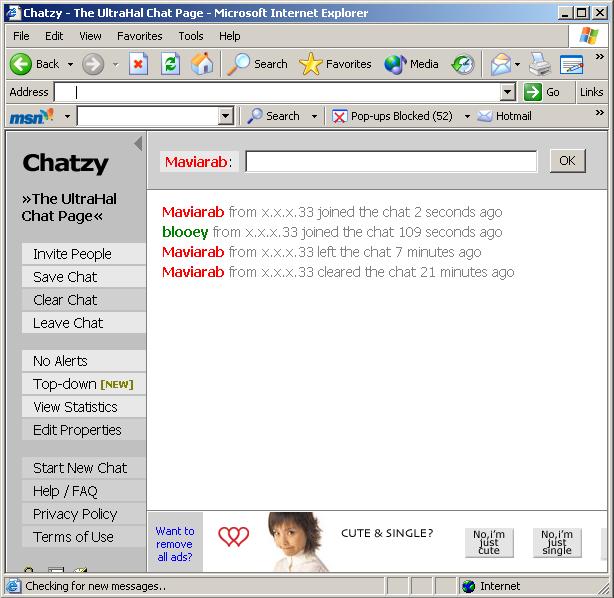This screenshot has height=598, width=614.
Task: Click the green Go arrow button
Action: point(533,92)
